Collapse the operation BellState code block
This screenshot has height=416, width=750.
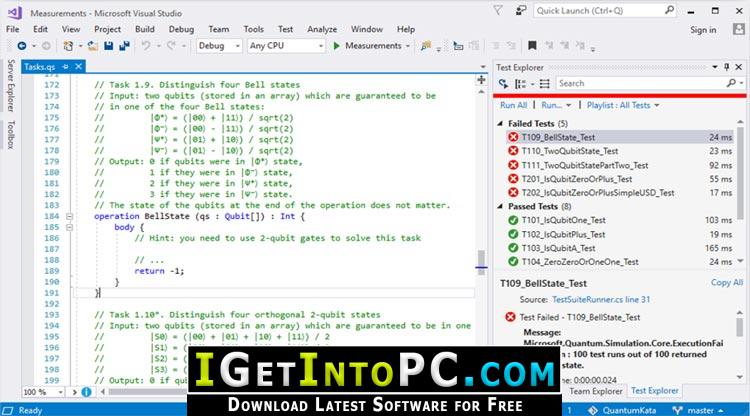(69, 217)
